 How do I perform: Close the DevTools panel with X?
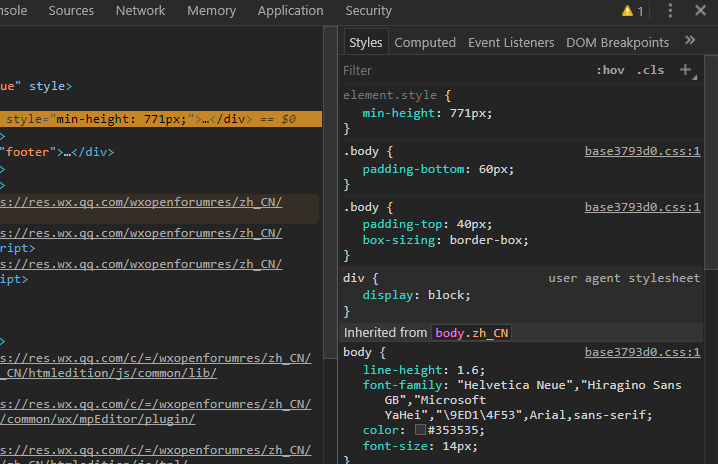tap(700, 10)
